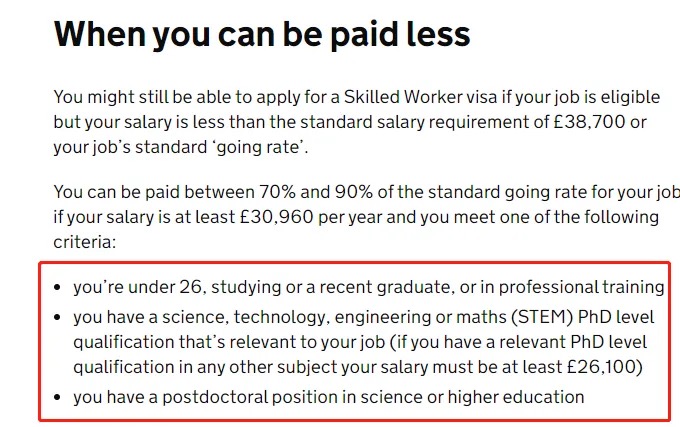Click the '£26,100)' amount in second bullet
Viewport: 680px width, 427px height.
pyautogui.click(x=605, y=367)
